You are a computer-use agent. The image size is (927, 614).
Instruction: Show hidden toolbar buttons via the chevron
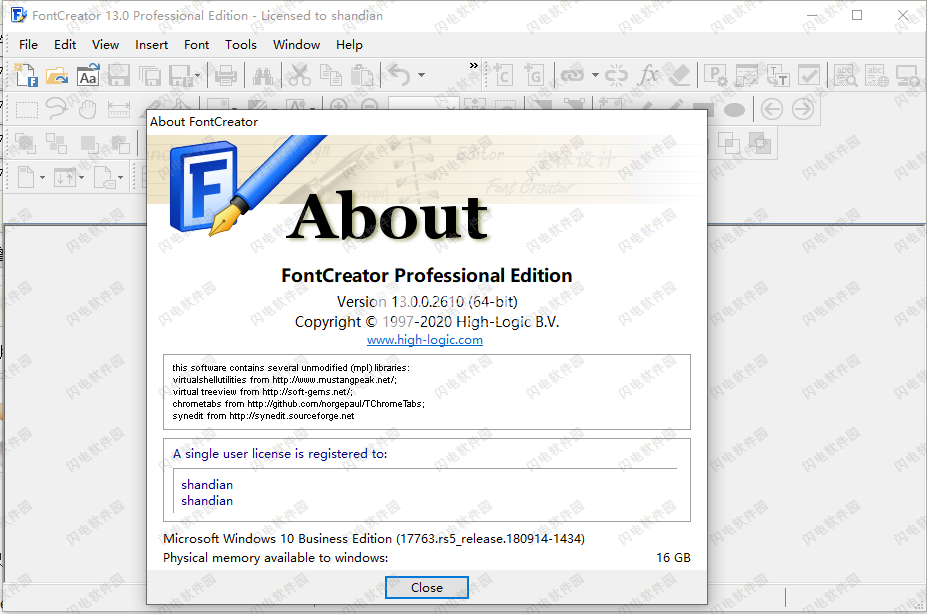[x=474, y=66]
